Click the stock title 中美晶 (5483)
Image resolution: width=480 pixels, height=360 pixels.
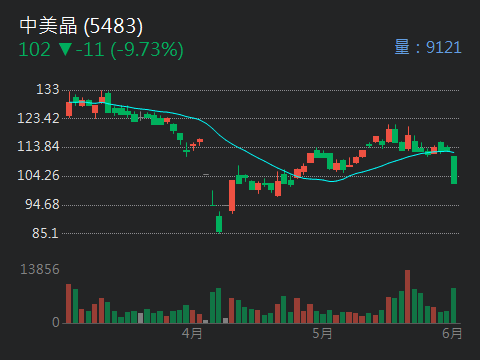81,26
